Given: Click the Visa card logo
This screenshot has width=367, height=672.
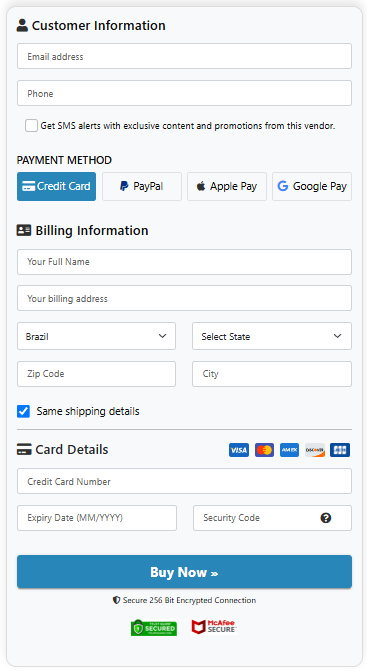Looking at the screenshot, I should pos(239,450).
